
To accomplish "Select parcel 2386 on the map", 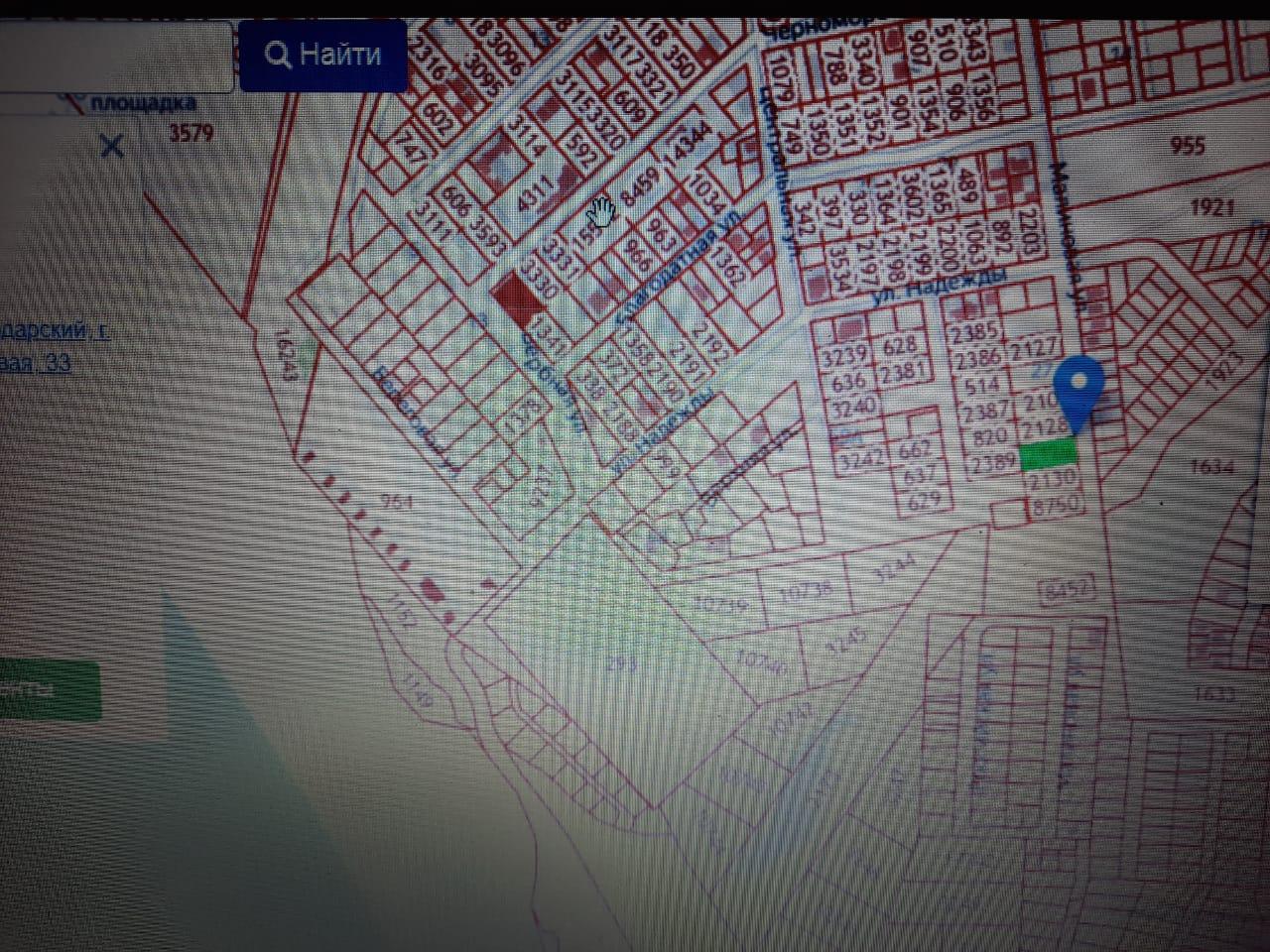I will coord(978,358).
